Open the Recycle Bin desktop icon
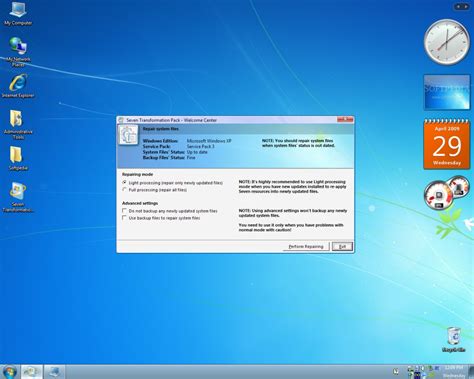 click(453, 339)
